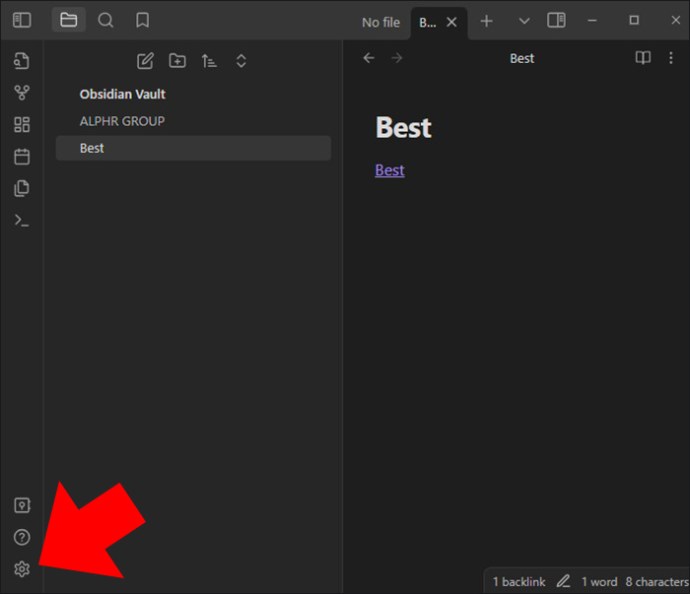Open settings gear icon
This screenshot has width=690, height=594.
[x=22, y=569]
